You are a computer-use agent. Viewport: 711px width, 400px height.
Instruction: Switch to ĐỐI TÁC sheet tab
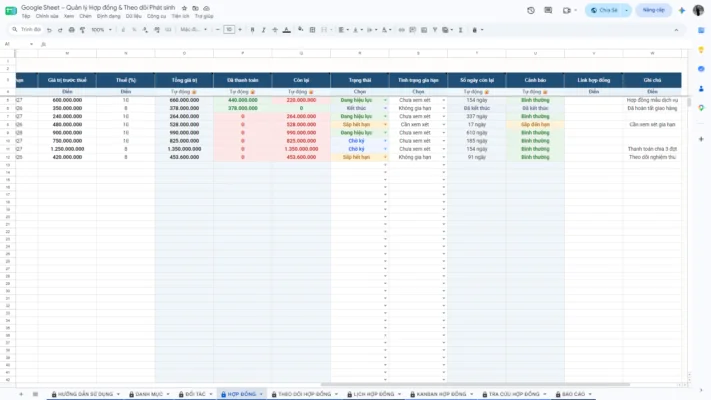(x=195, y=394)
